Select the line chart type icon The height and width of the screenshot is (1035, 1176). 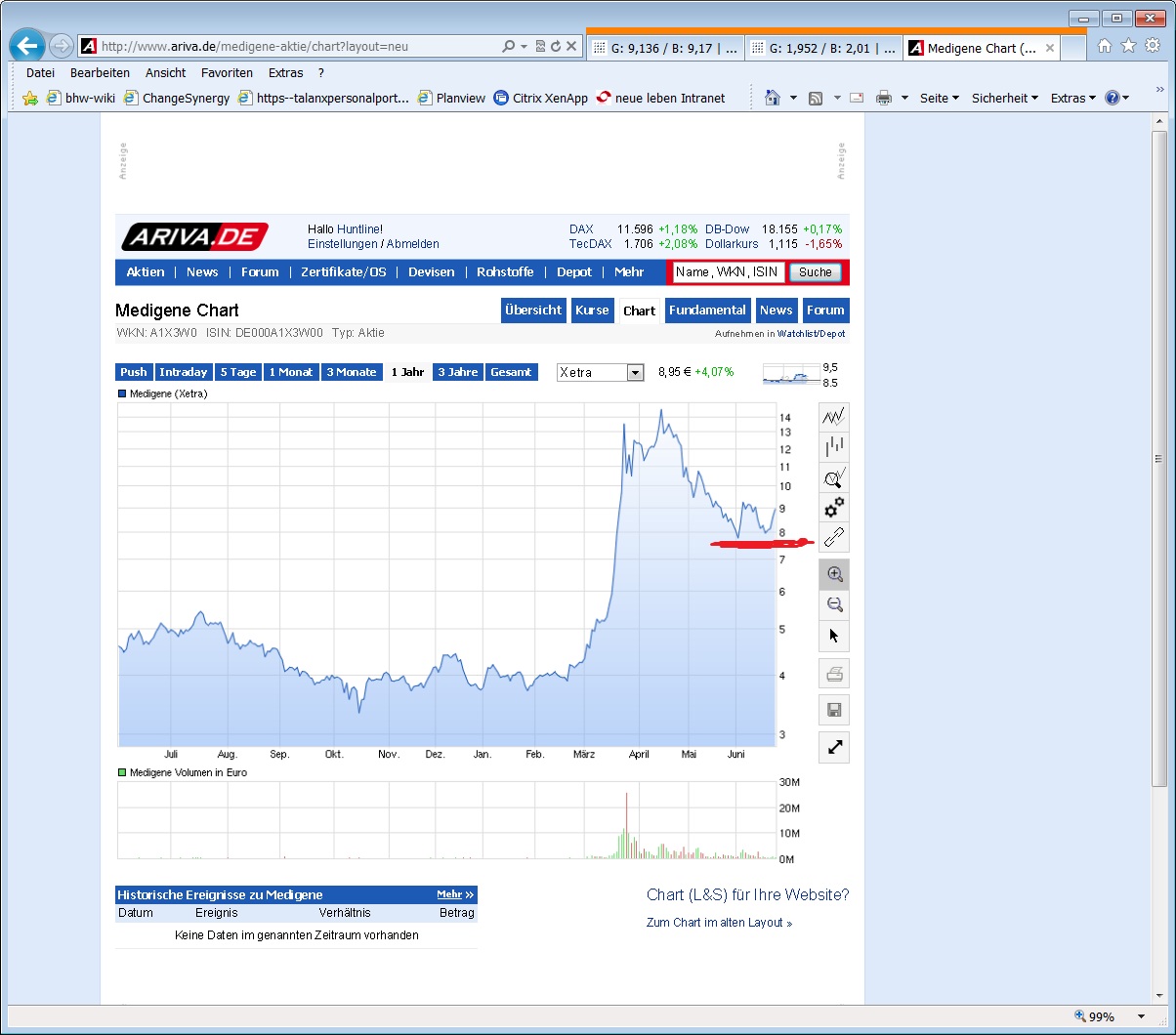(833, 418)
